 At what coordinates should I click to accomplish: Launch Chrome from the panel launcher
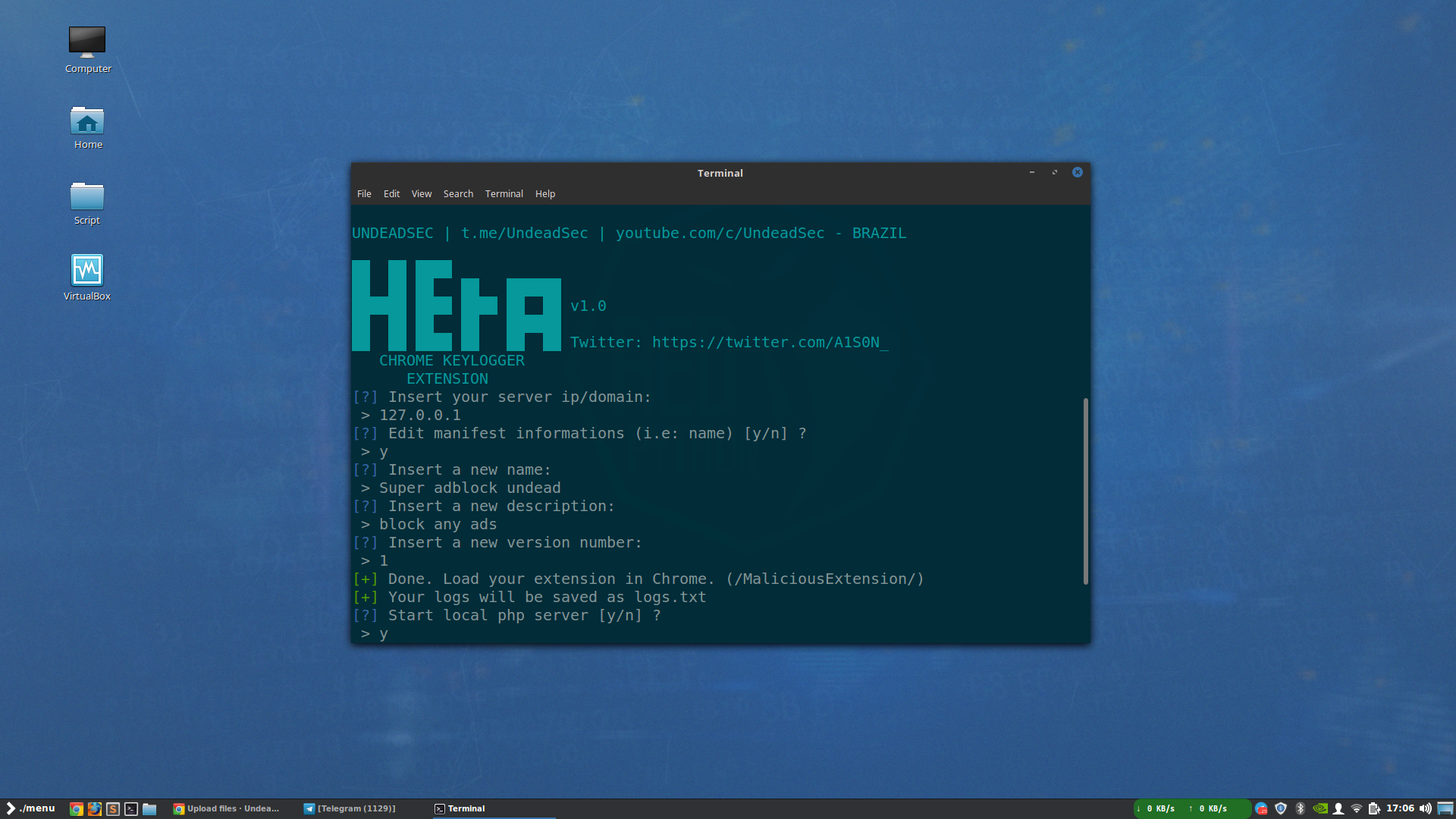coord(76,809)
